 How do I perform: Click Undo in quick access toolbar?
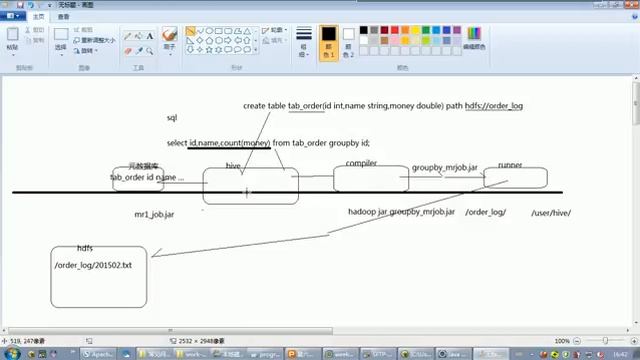[x=31, y=5]
